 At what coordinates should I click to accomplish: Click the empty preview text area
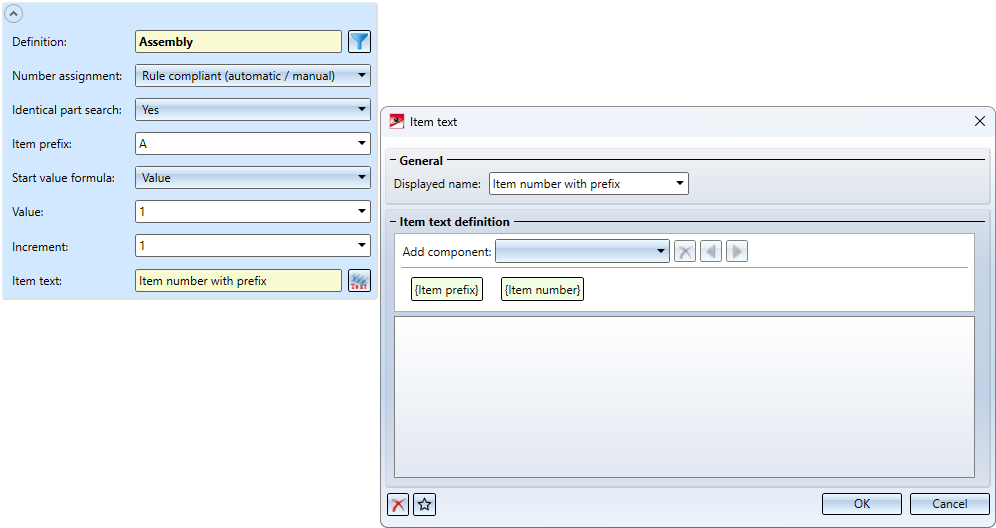pyautogui.click(x=684, y=397)
